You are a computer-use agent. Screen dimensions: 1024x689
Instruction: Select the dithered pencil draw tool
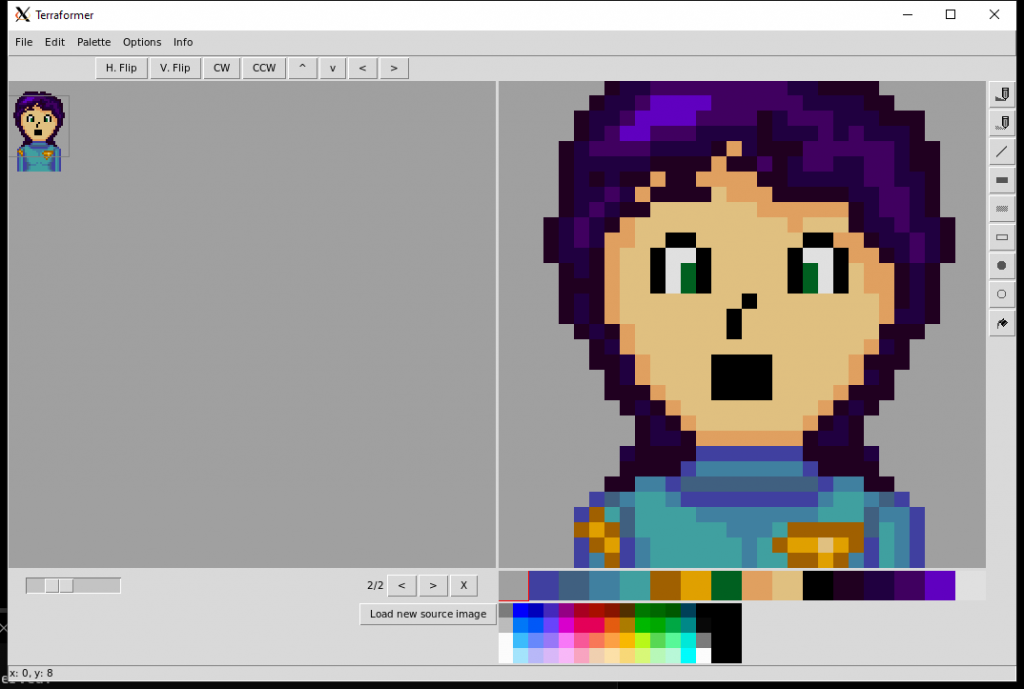pyautogui.click(x=1002, y=123)
